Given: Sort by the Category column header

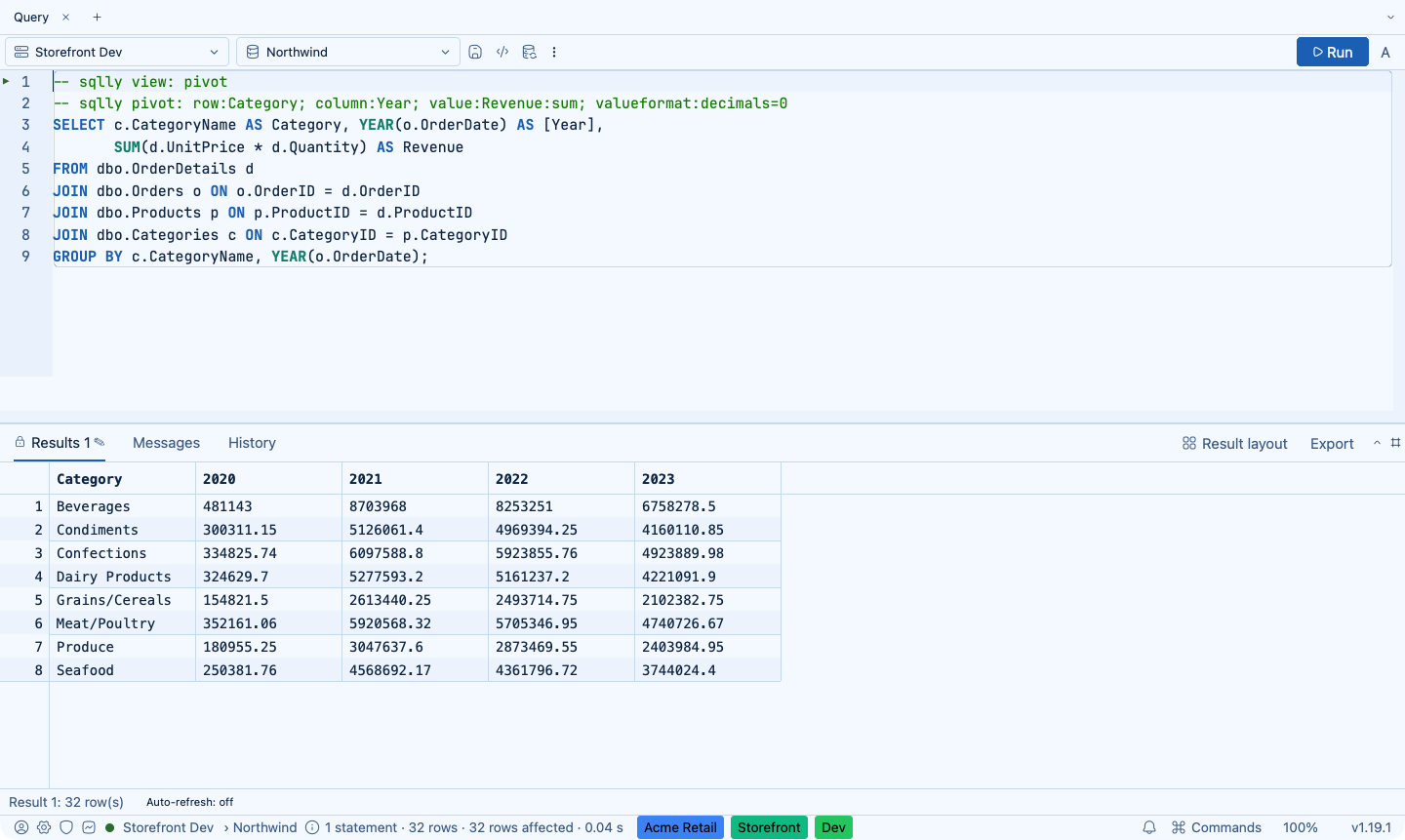Looking at the screenshot, I should coord(122,479).
